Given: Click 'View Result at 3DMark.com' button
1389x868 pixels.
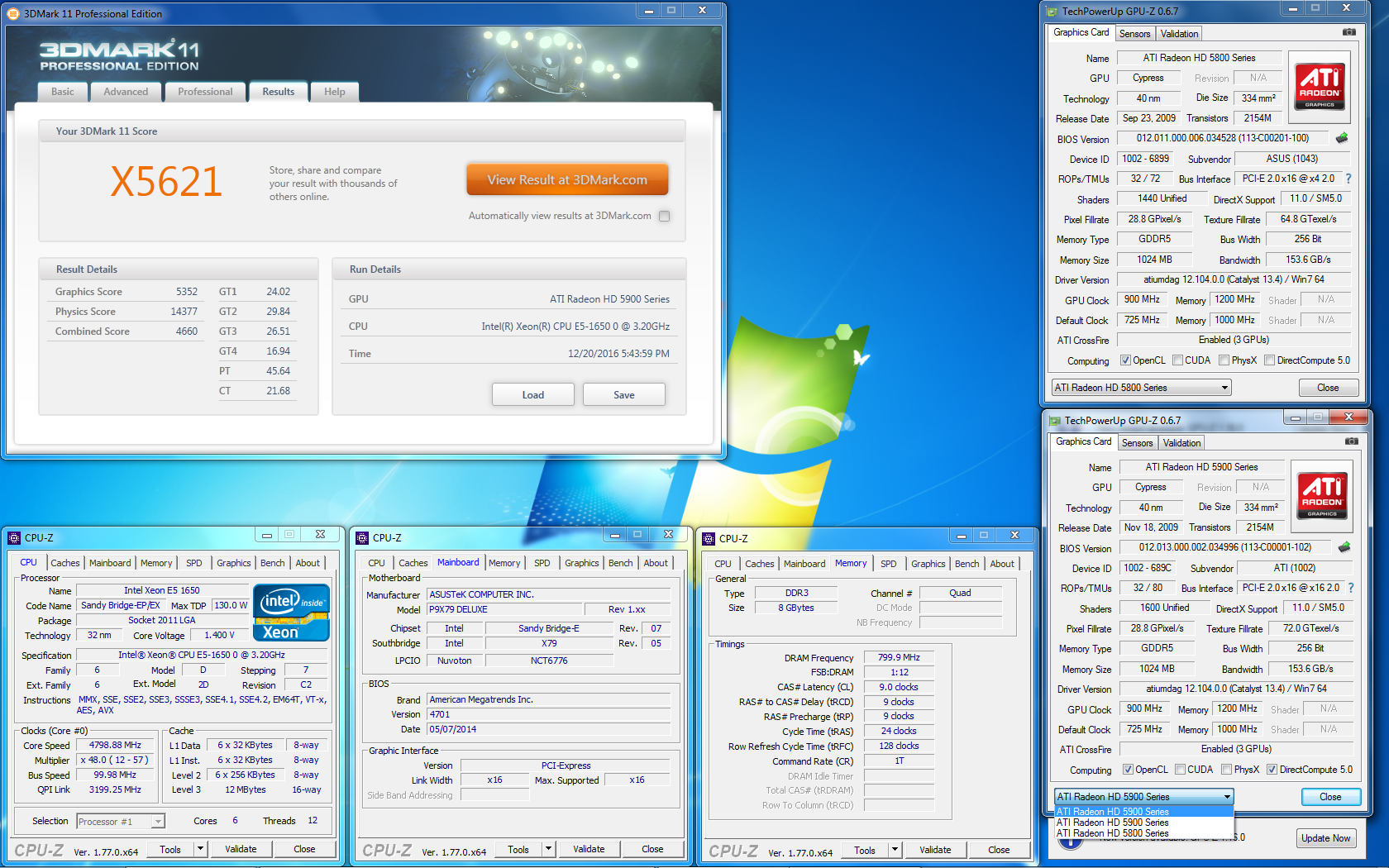Looking at the screenshot, I should (567, 179).
